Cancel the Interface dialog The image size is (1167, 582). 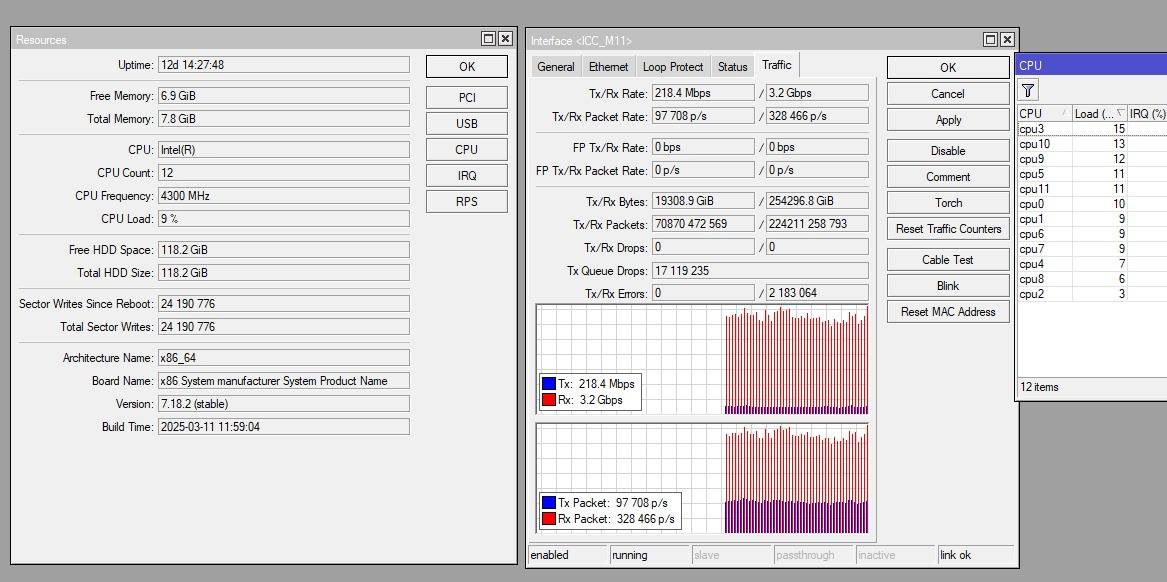tap(948, 94)
